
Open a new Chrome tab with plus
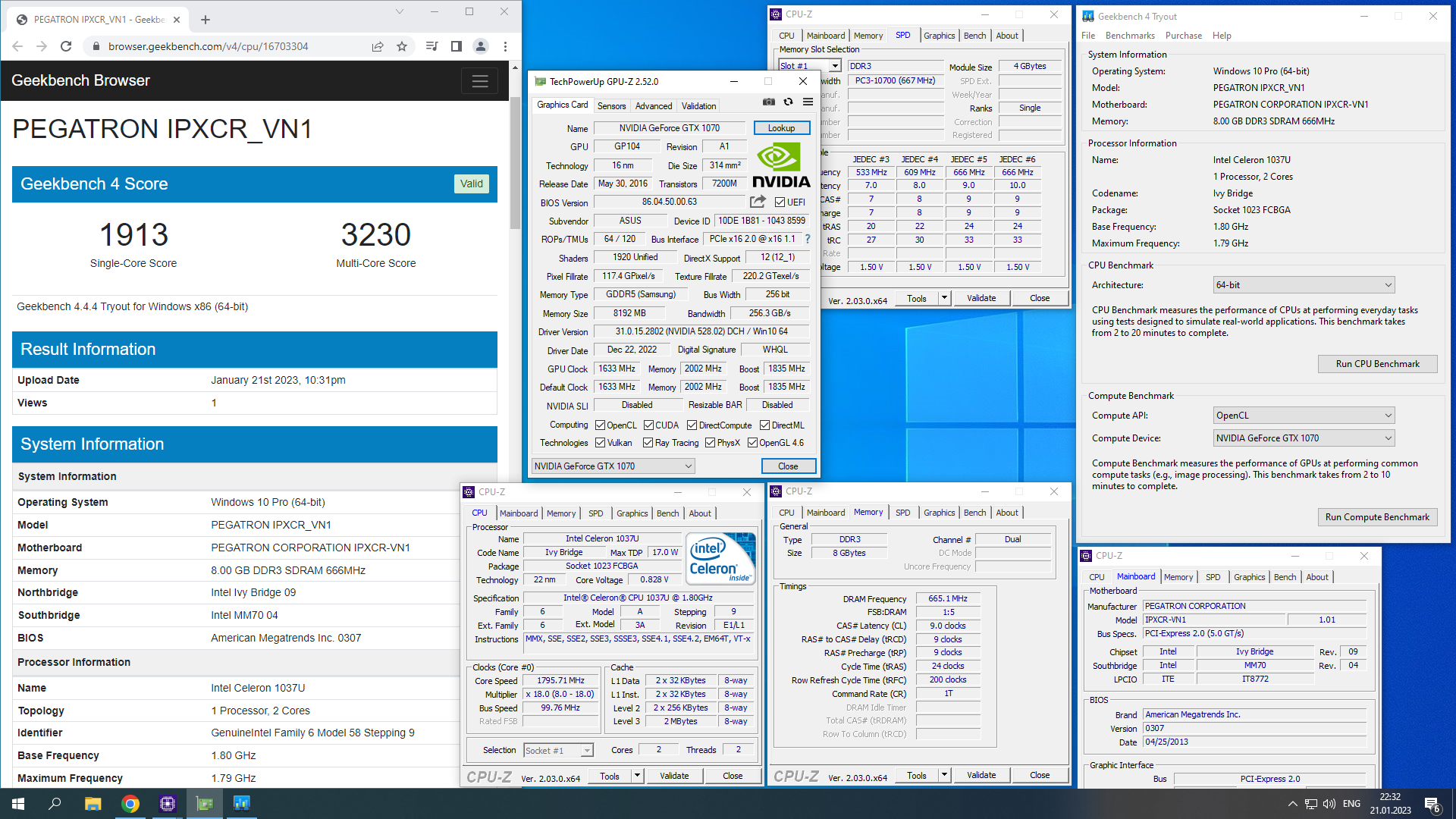tap(206, 20)
